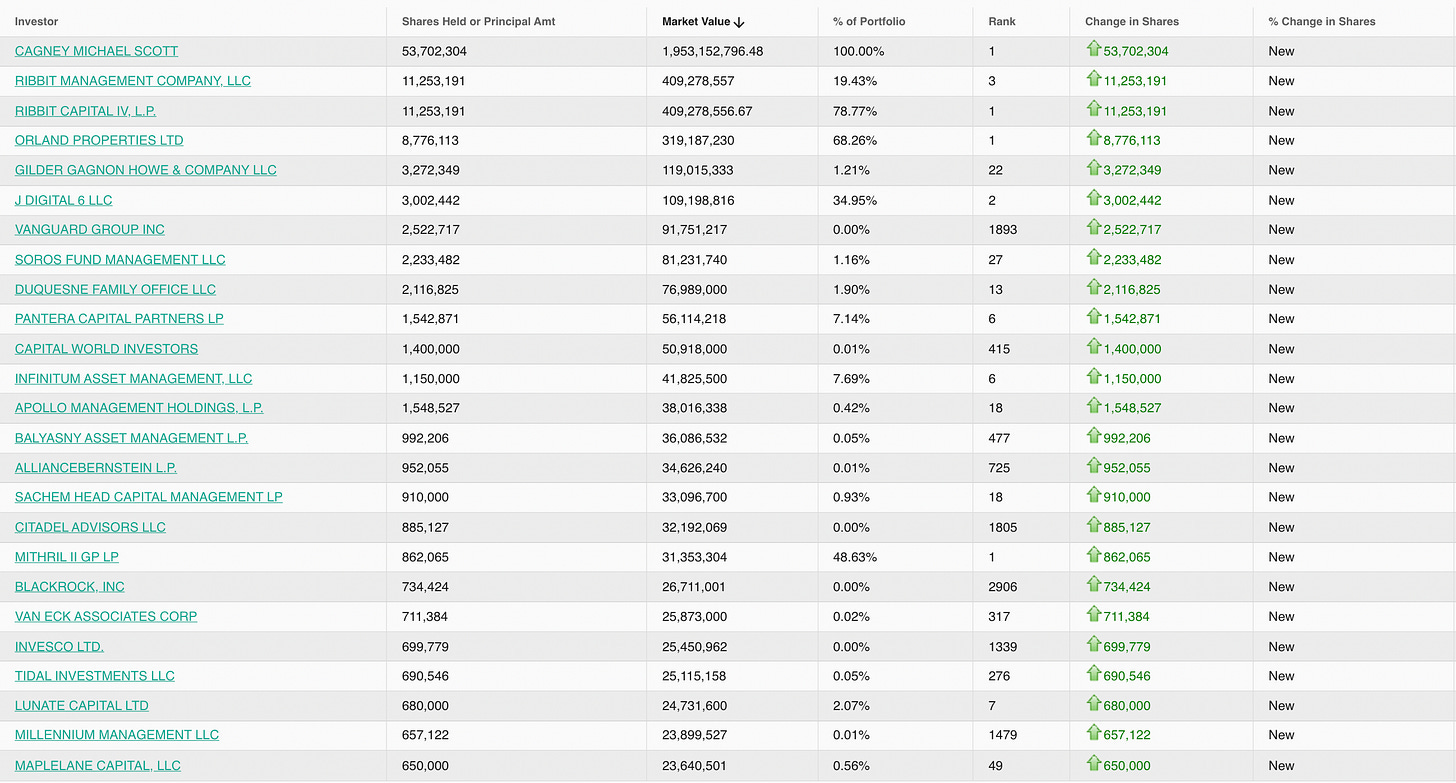Sort table by Rank column

point(1001,21)
